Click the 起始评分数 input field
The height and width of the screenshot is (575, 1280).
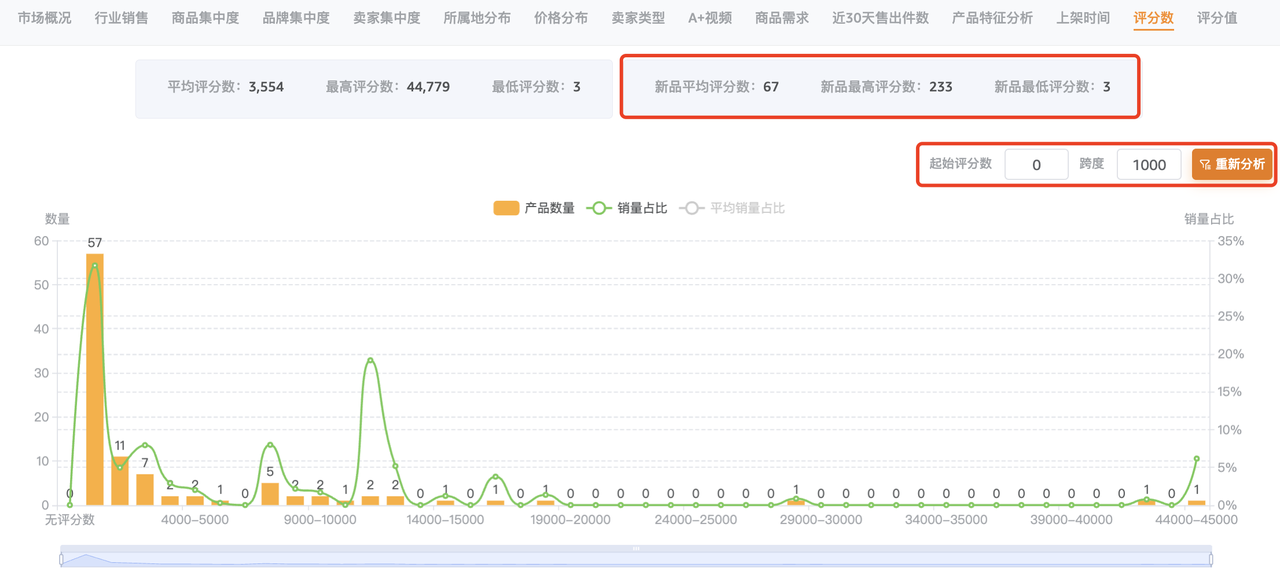(x=1036, y=164)
